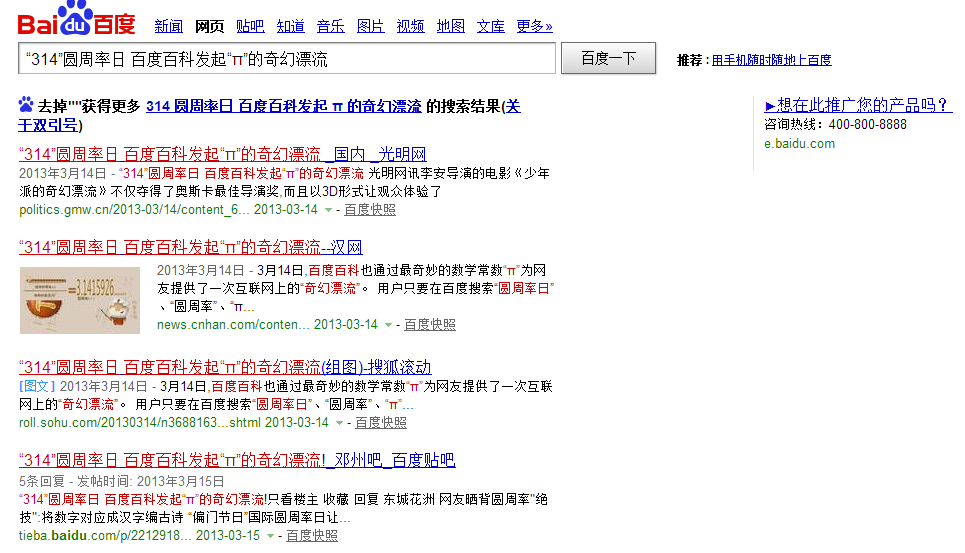This screenshot has height=553, width=965.
Task: Click the 5条回复 - 发帖时间 line
Action: pyautogui.click(x=121, y=481)
